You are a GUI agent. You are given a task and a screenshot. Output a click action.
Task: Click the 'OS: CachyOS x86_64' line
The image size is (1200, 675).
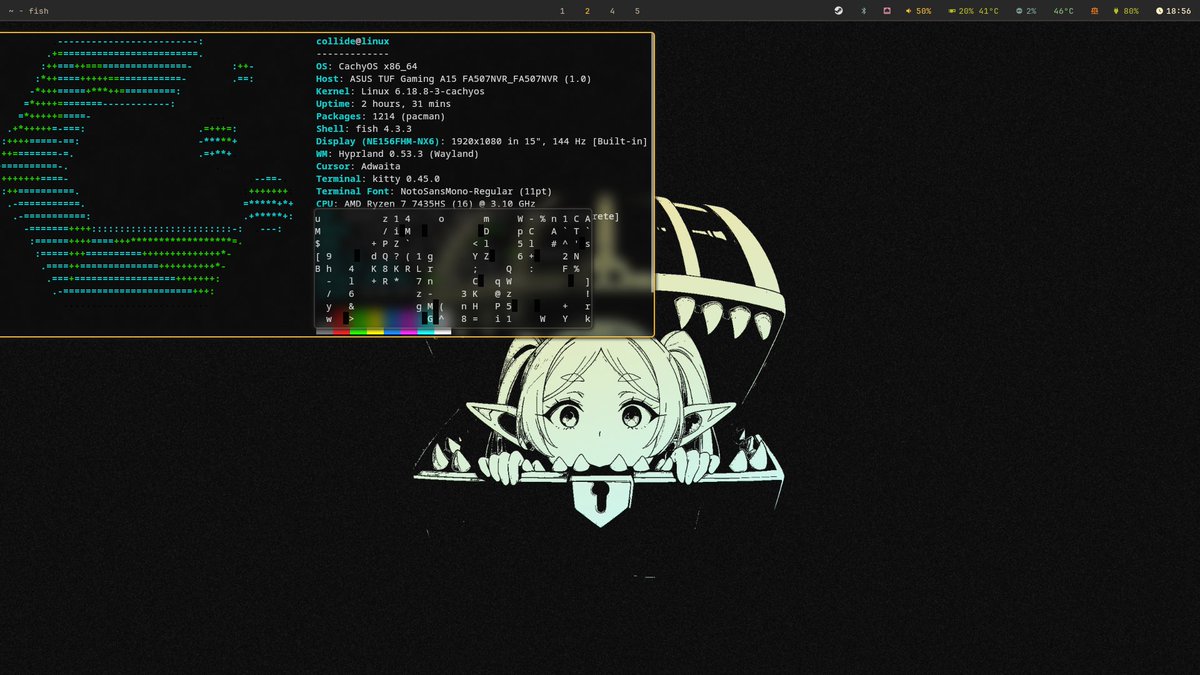point(367,66)
